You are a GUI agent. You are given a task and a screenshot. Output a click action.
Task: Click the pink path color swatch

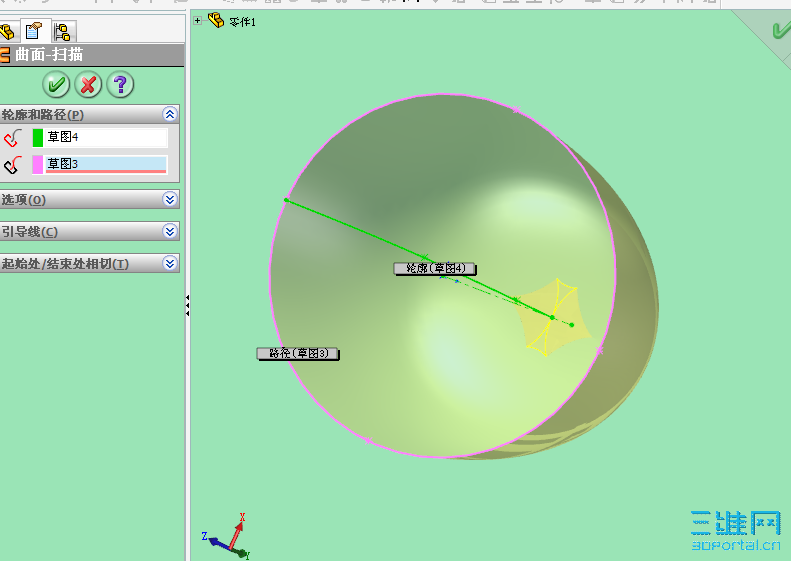click(38, 164)
